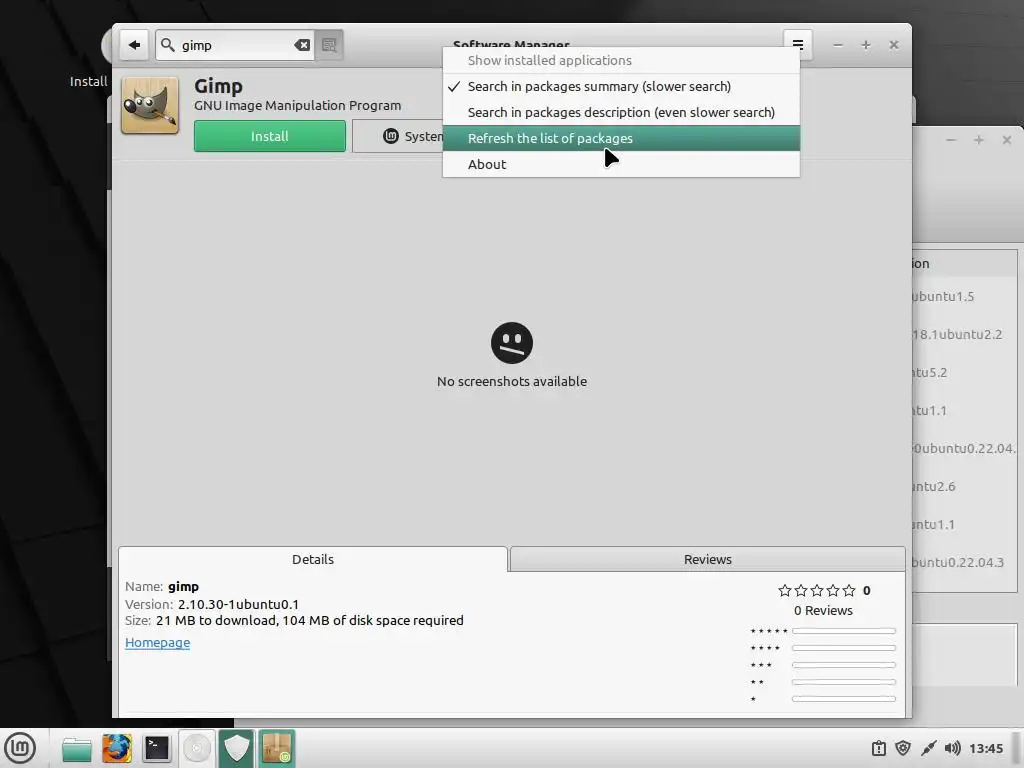
Task: Open the Files folder in the panel
Action: pyautogui.click(x=76, y=748)
